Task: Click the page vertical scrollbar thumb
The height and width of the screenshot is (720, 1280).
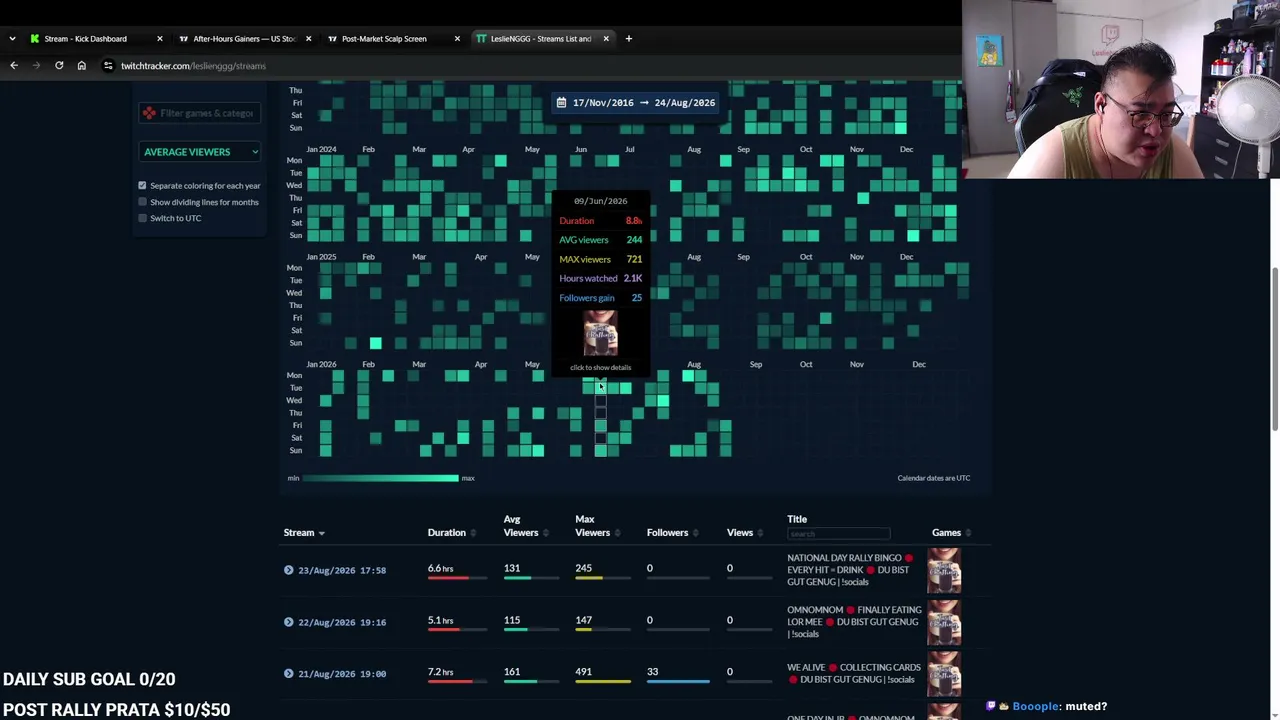Action: pyautogui.click(x=1275, y=350)
